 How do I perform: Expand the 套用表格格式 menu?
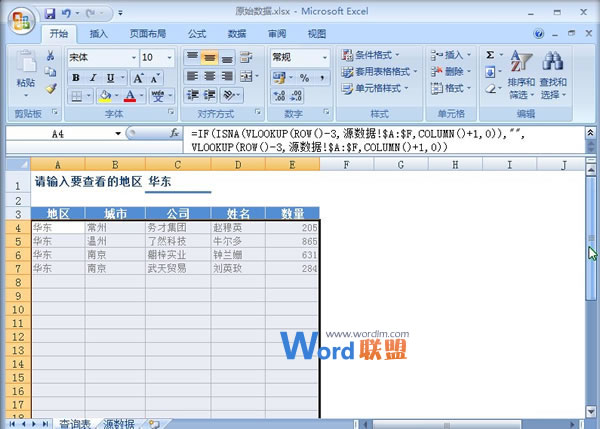pos(379,72)
